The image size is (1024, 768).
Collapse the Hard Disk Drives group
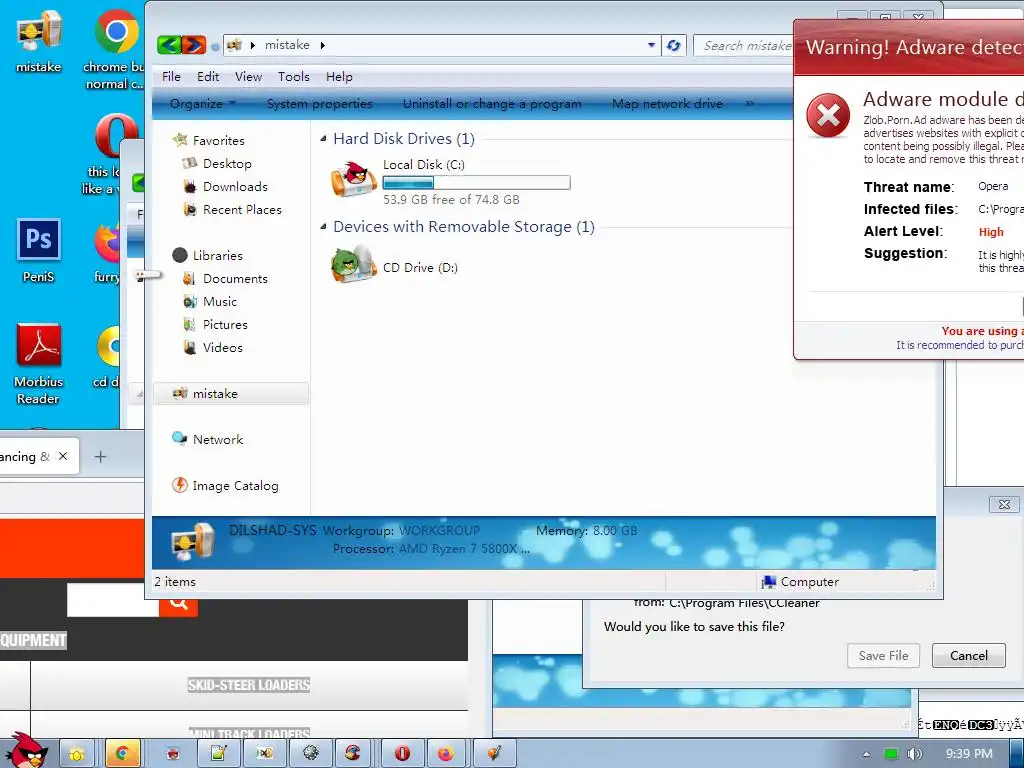click(x=323, y=138)
